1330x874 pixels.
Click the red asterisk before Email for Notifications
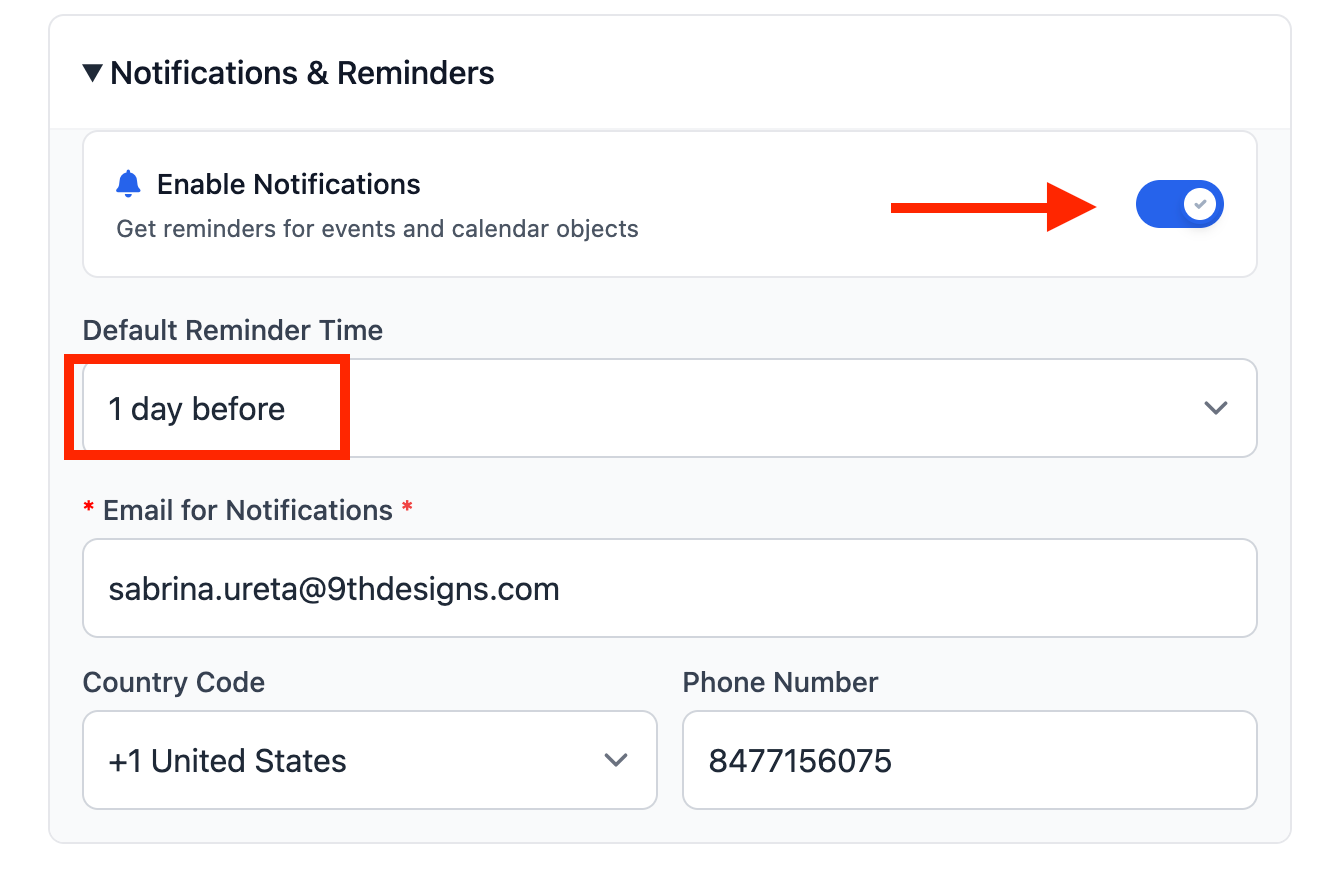click(x=89, y=510)
